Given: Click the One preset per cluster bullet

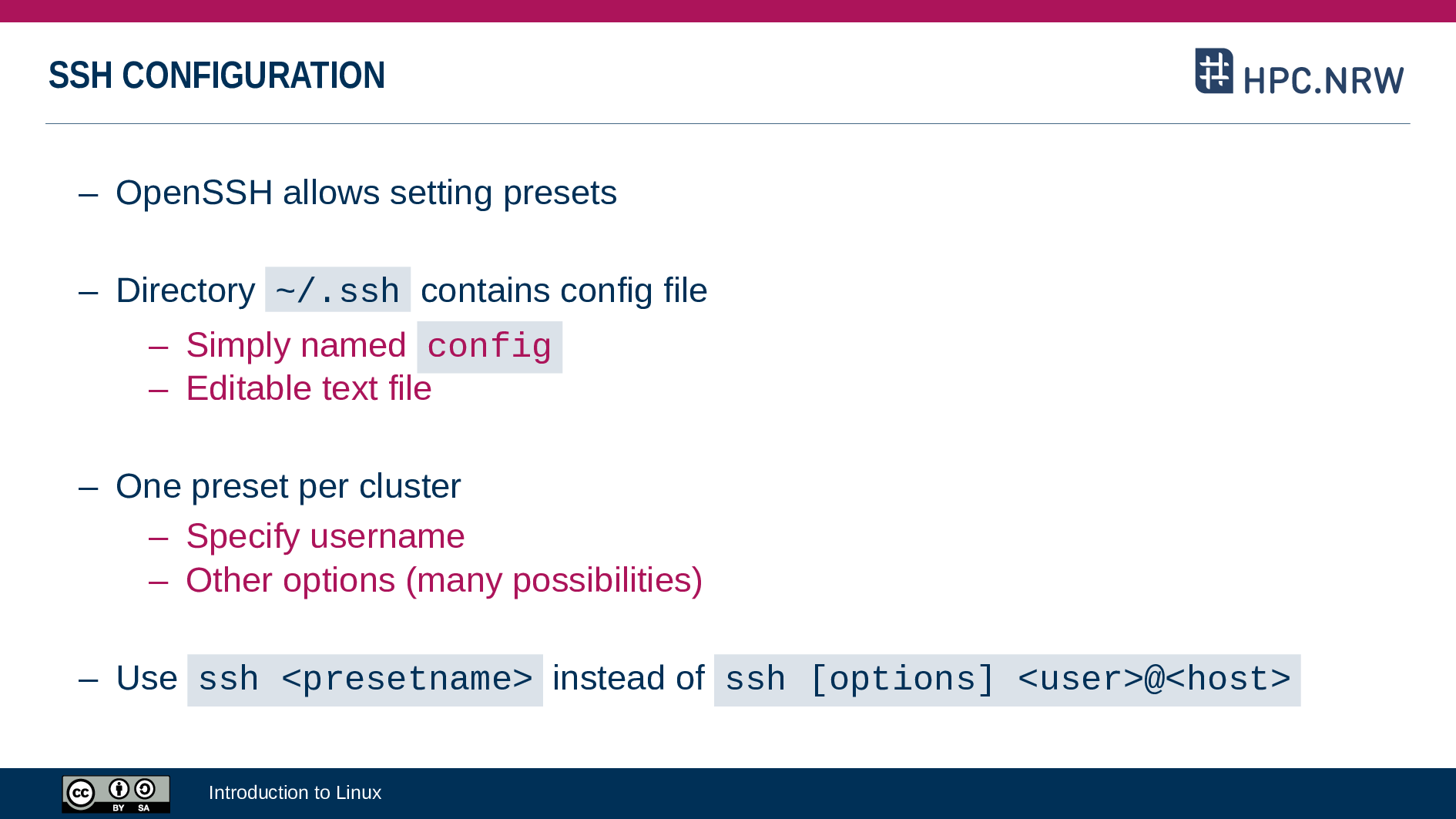Looking at the screenshot, I should click(x=288, y=486).
